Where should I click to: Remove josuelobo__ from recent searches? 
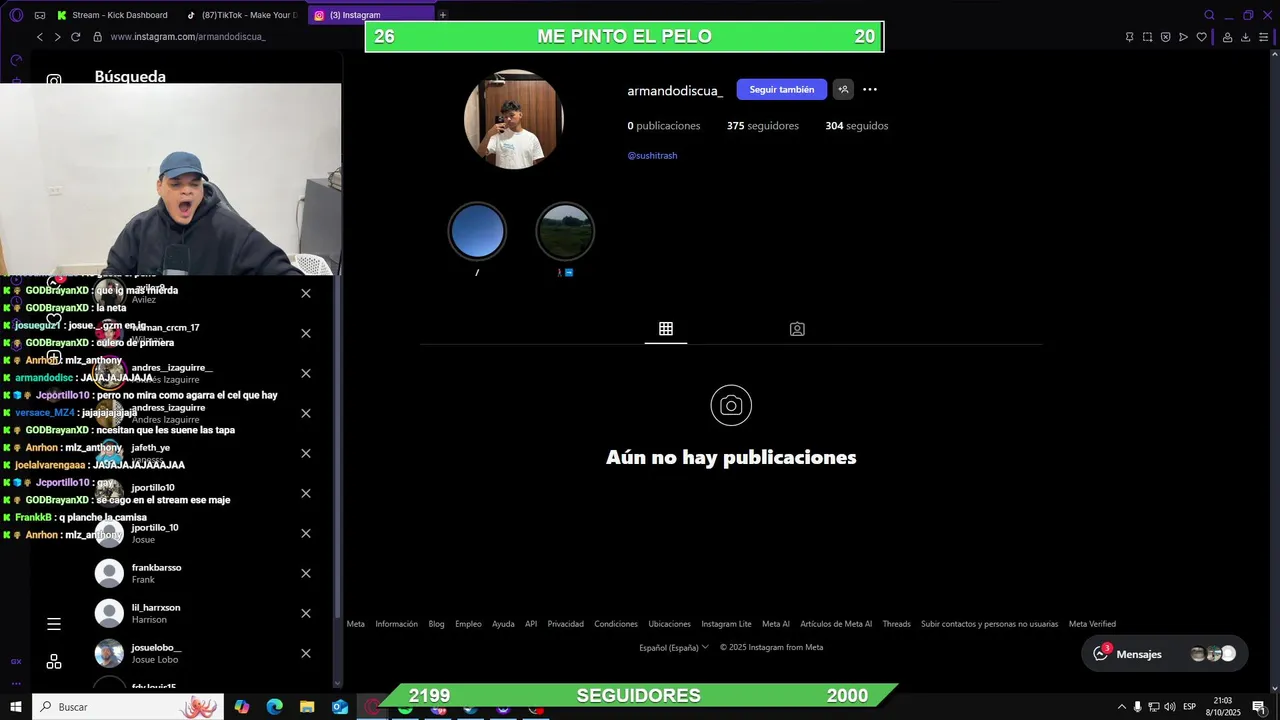pos(306,653)
